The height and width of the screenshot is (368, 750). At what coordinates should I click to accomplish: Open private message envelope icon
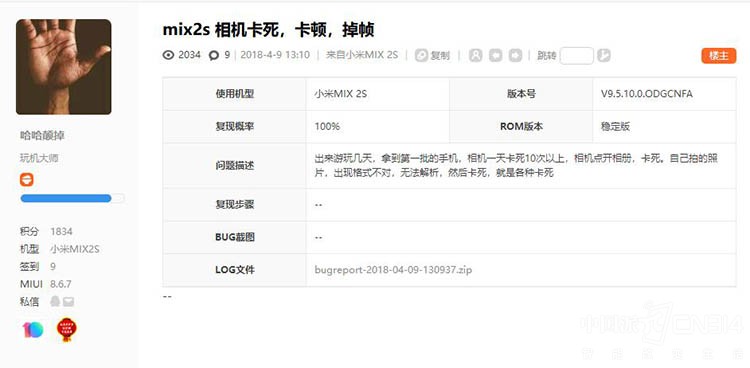[x=68, y=302]
